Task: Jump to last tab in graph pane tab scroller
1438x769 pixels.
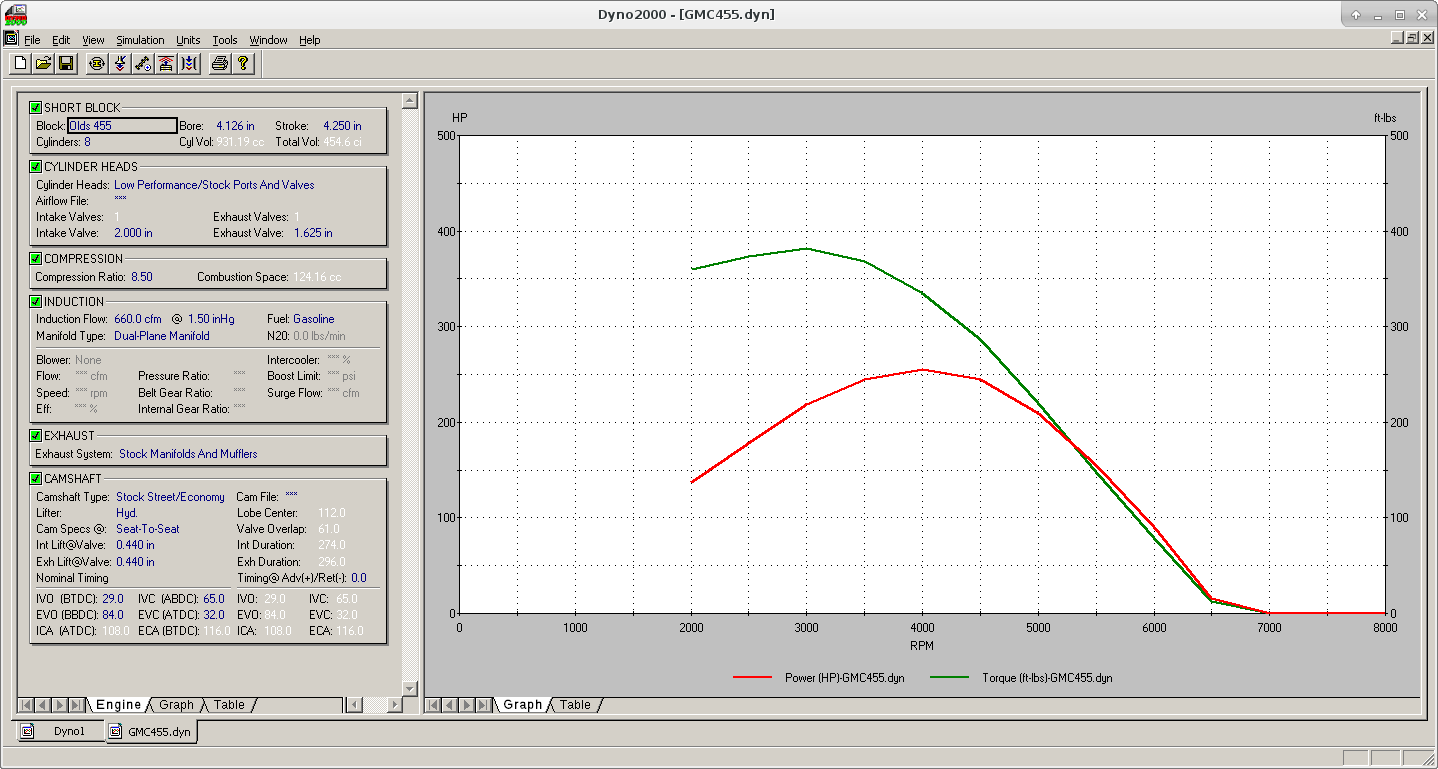Action: tap(484, 705)
